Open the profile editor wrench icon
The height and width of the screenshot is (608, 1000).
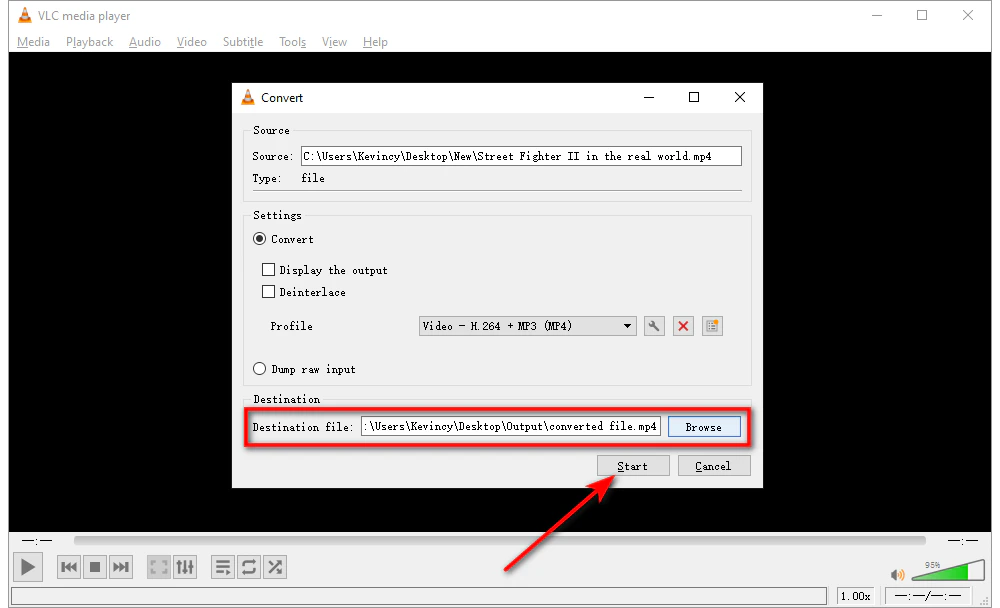click(654, 325)
